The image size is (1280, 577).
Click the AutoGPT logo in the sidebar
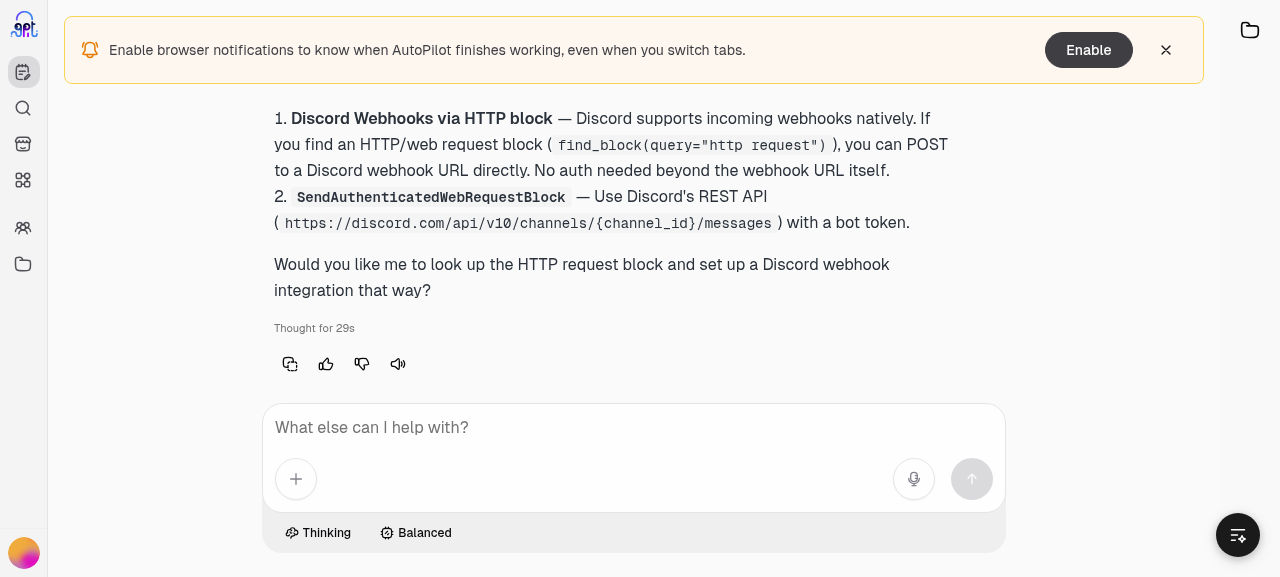click(24, 25)
